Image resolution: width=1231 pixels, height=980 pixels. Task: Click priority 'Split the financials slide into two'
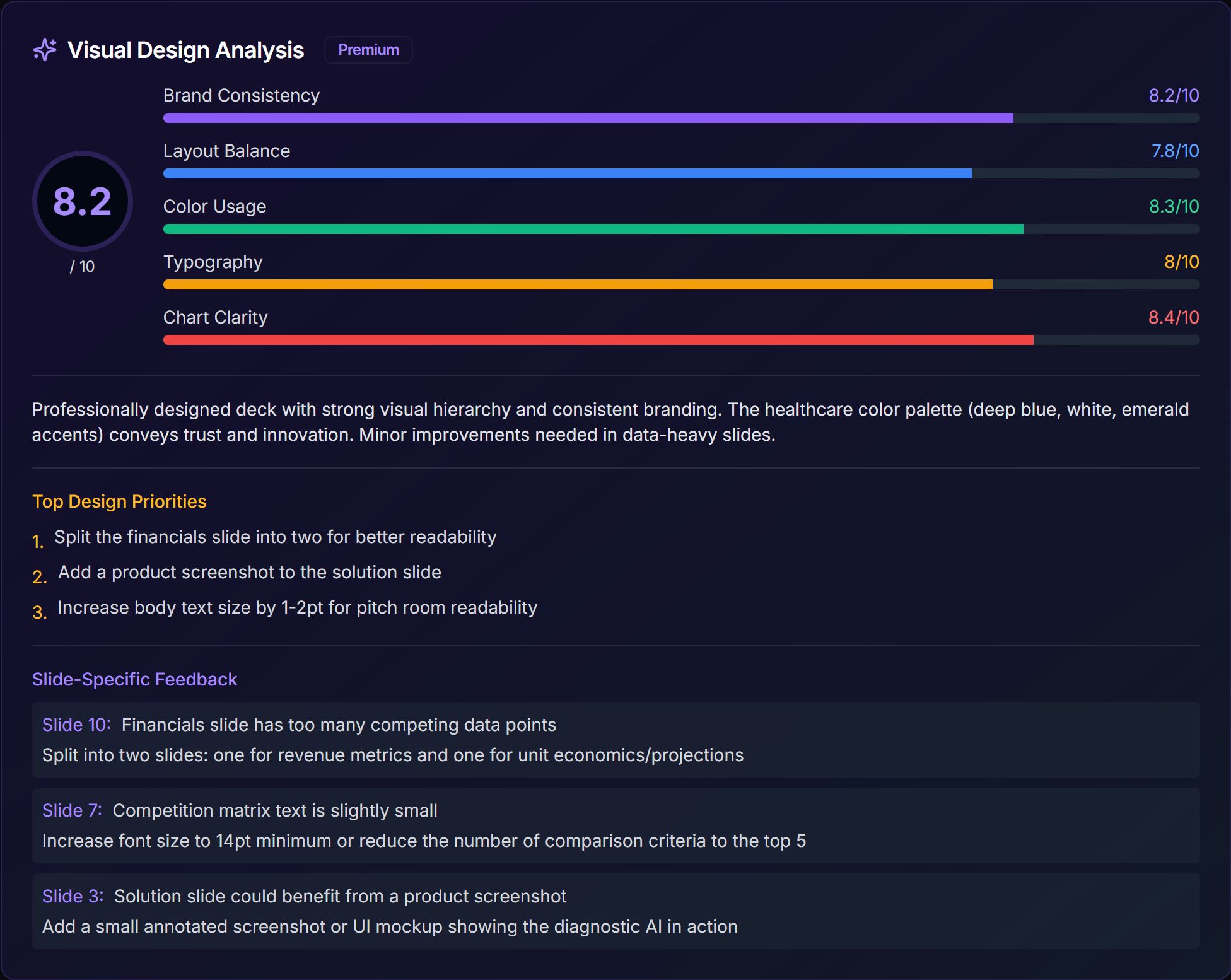276,537
